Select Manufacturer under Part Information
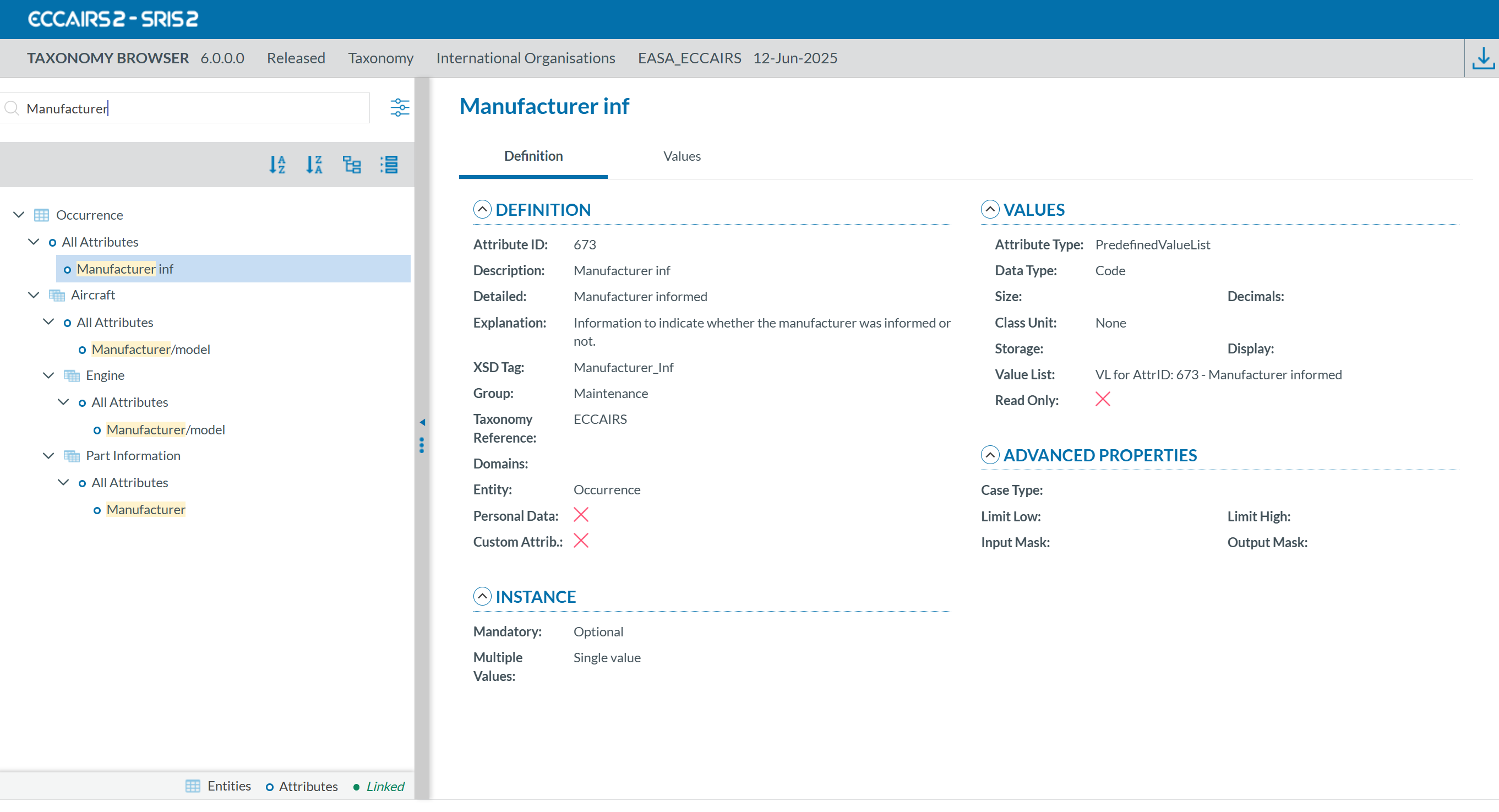Viewport: 1499px width, 812px height. click(x=145, y=509)
